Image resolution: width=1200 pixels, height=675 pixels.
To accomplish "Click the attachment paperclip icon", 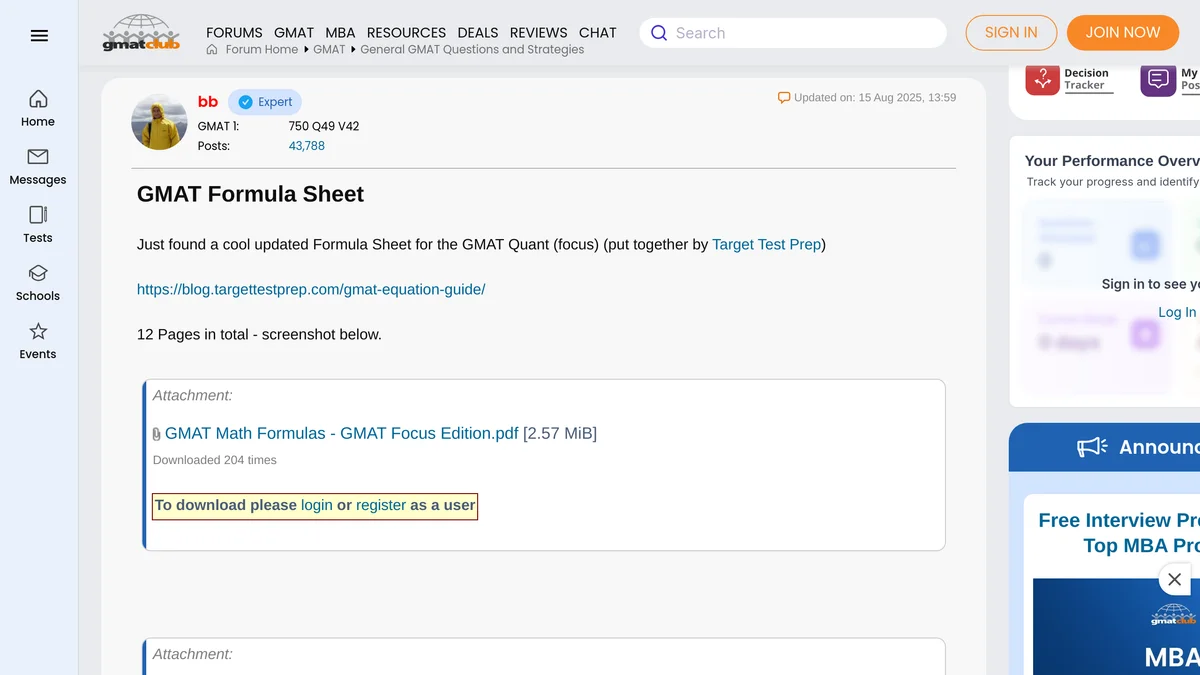I will [x=157, y=434].
